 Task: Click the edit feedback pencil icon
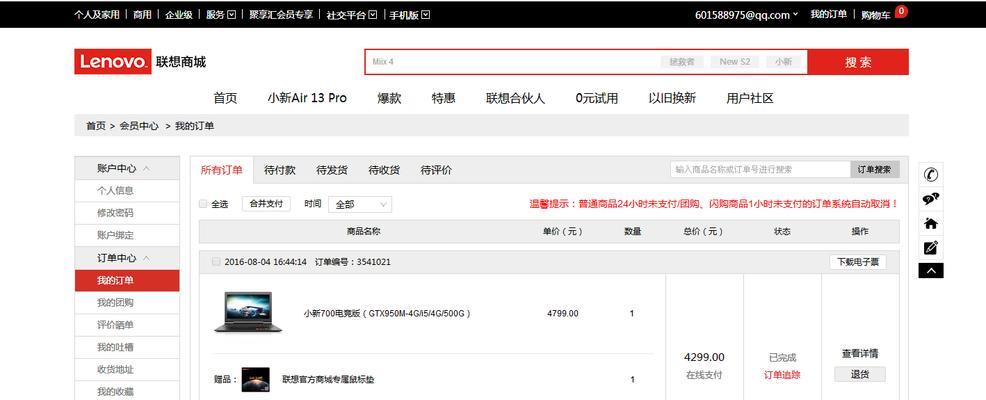(931, 248)
